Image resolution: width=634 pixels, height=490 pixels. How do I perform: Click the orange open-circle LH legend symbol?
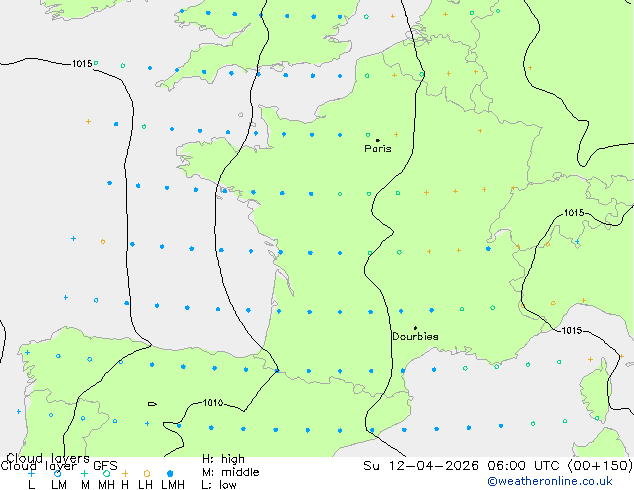coord(146,473)
